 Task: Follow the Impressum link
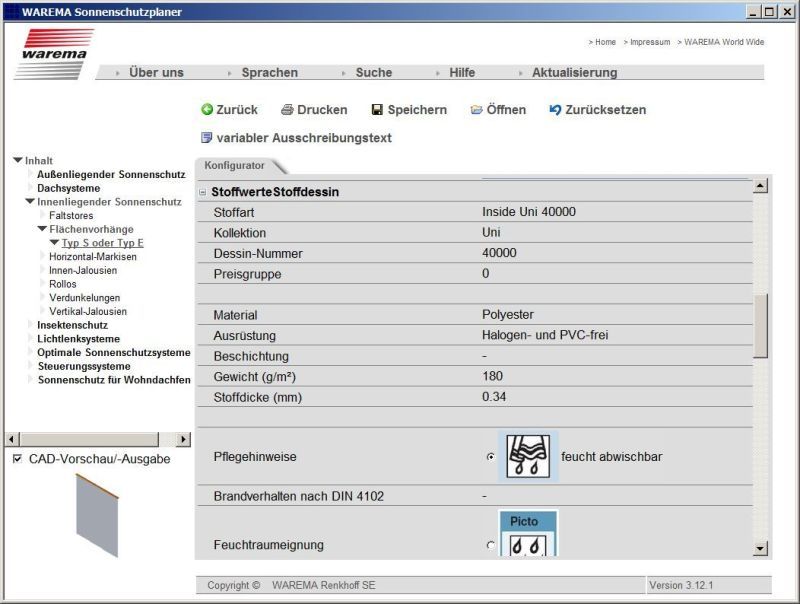(x=650, y=42)
